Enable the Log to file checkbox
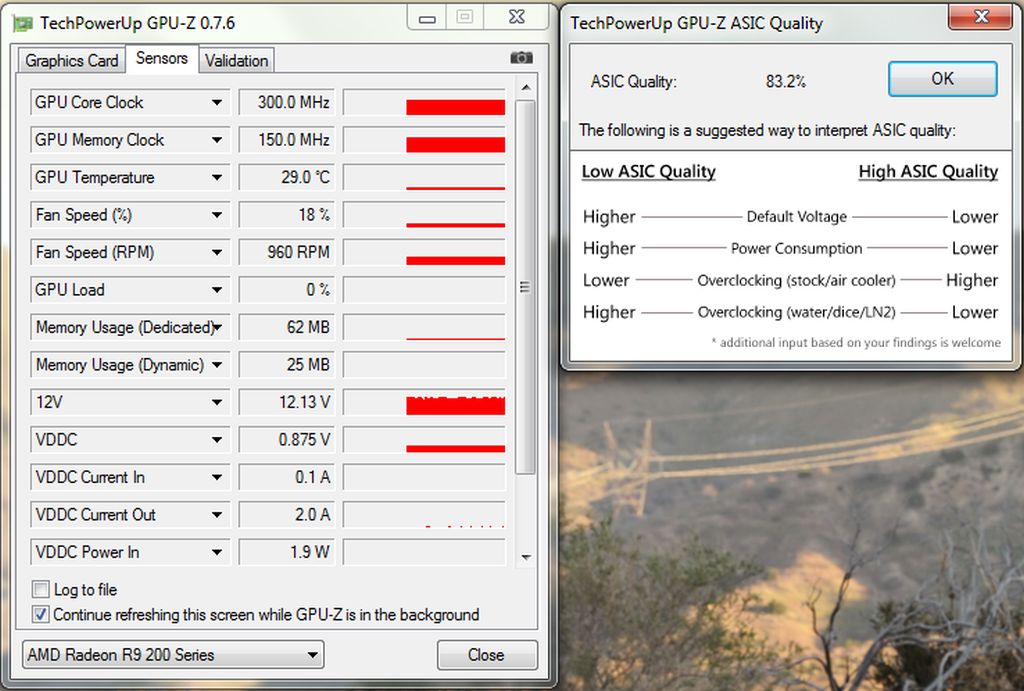This screenshot has height=691, width=1024. [x=40, y=590]
